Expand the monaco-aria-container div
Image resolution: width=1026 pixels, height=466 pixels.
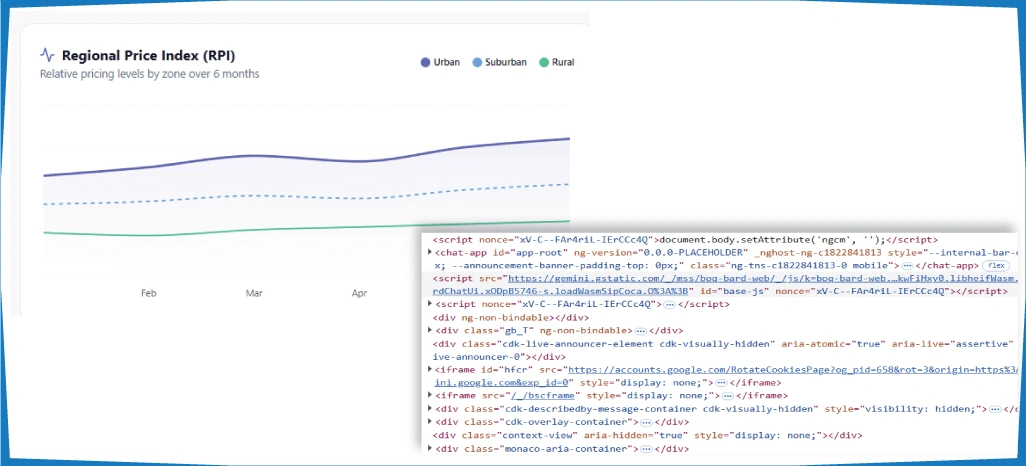click(x=429, y=449)
